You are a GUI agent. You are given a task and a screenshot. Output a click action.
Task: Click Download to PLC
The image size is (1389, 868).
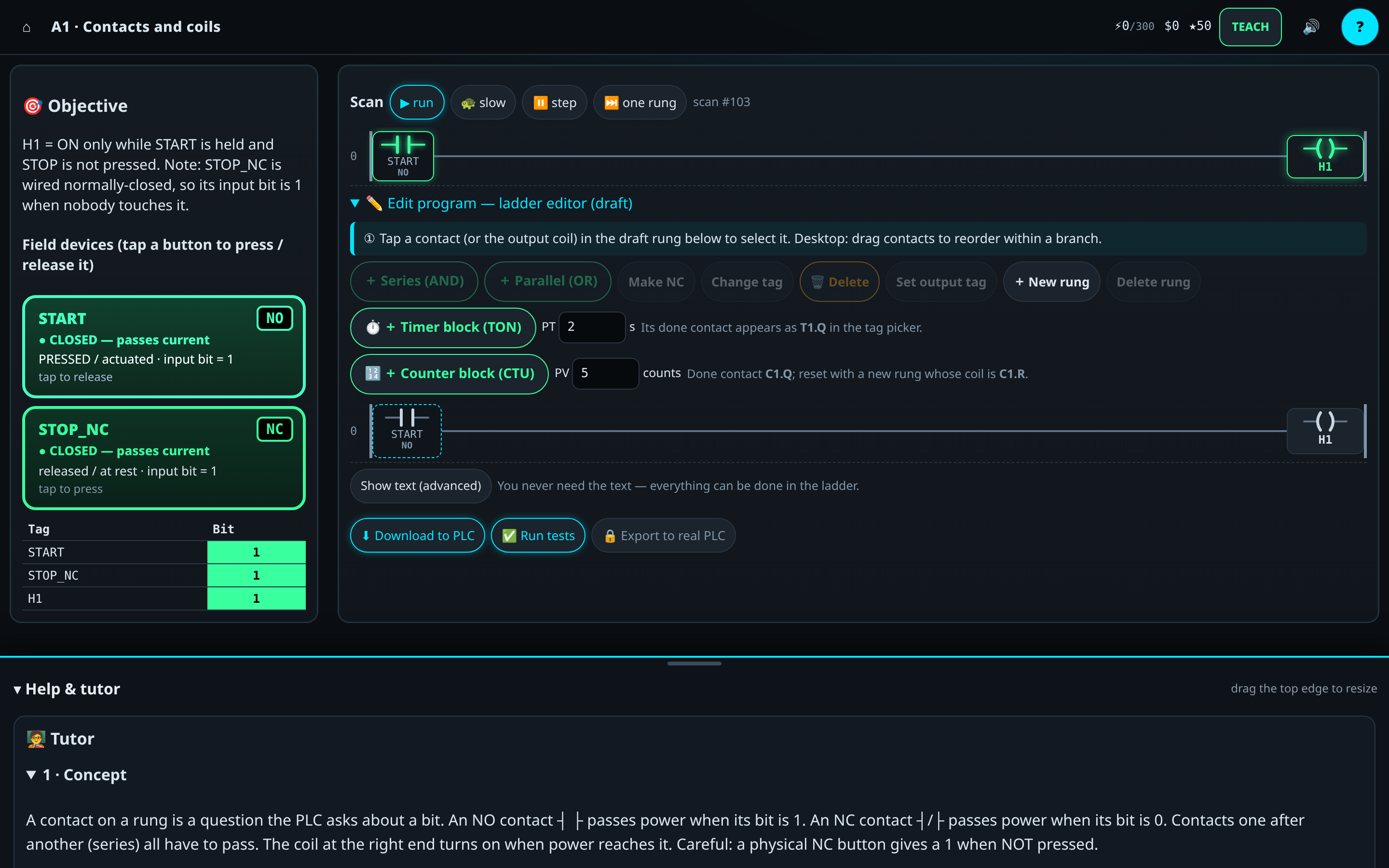point(417,536)
